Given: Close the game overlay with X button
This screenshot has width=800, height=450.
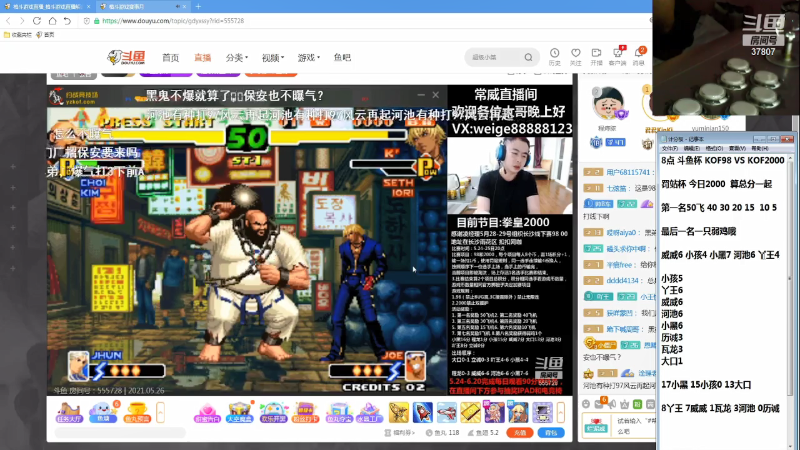Looking at the screenshot, I should [x=435, y=95].
